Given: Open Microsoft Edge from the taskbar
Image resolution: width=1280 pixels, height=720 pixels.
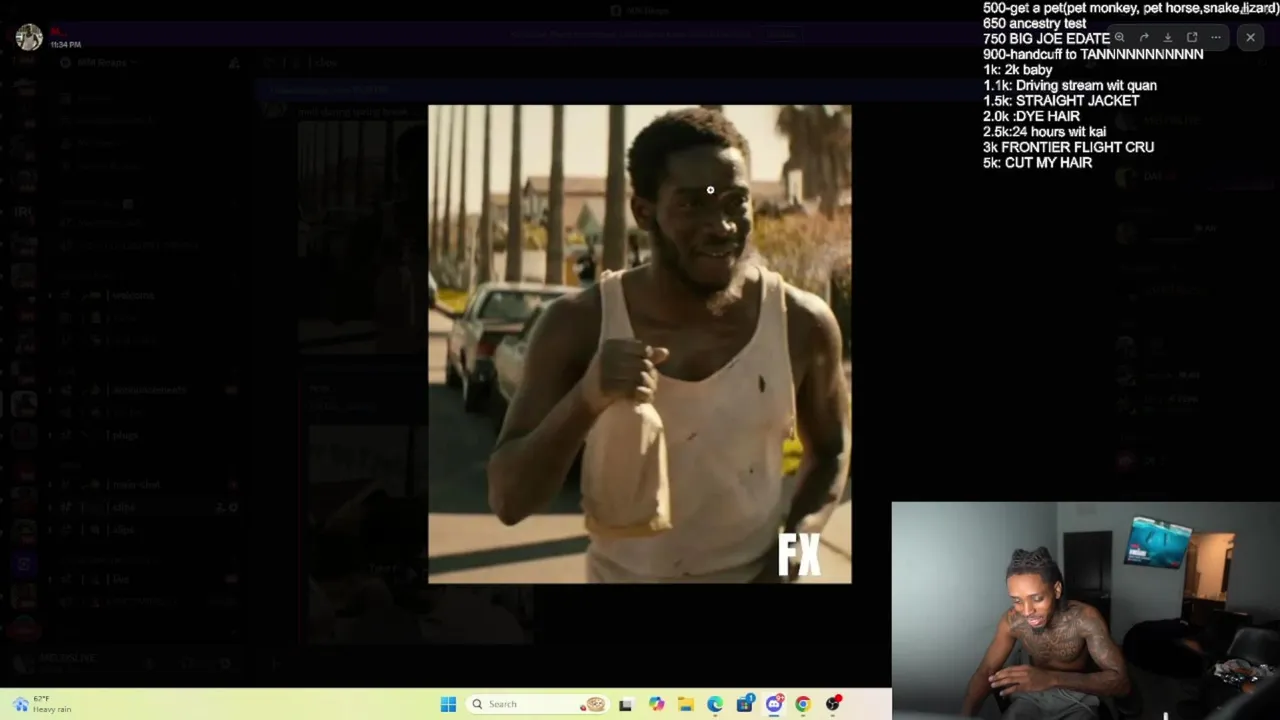Looking at the screenshot, I should (715, 704).
